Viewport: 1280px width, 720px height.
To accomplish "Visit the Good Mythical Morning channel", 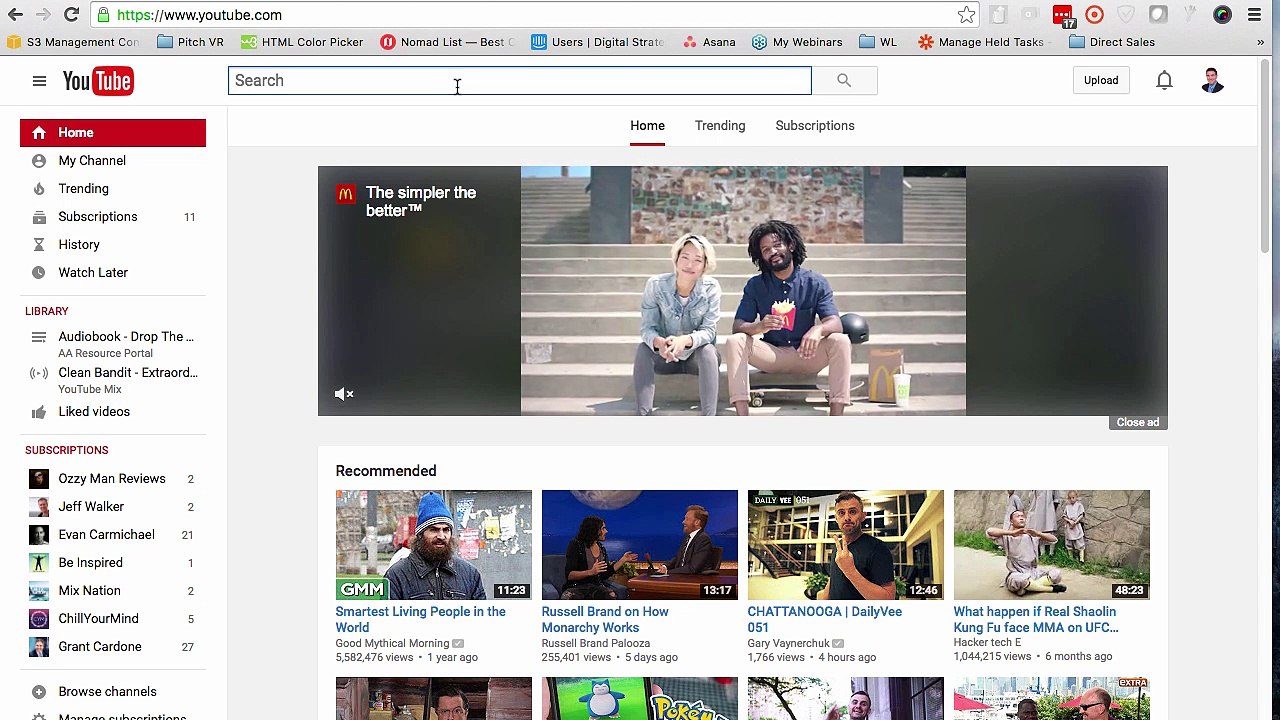I will [x=392, y=643].
